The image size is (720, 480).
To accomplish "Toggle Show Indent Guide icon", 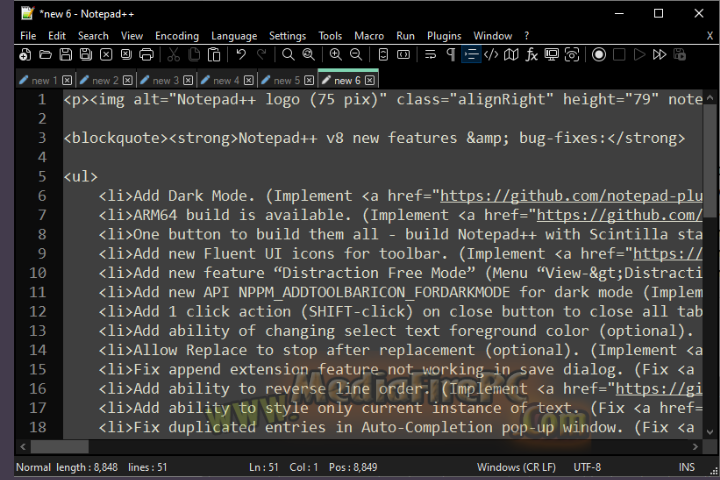I will (x=471, y=55).
